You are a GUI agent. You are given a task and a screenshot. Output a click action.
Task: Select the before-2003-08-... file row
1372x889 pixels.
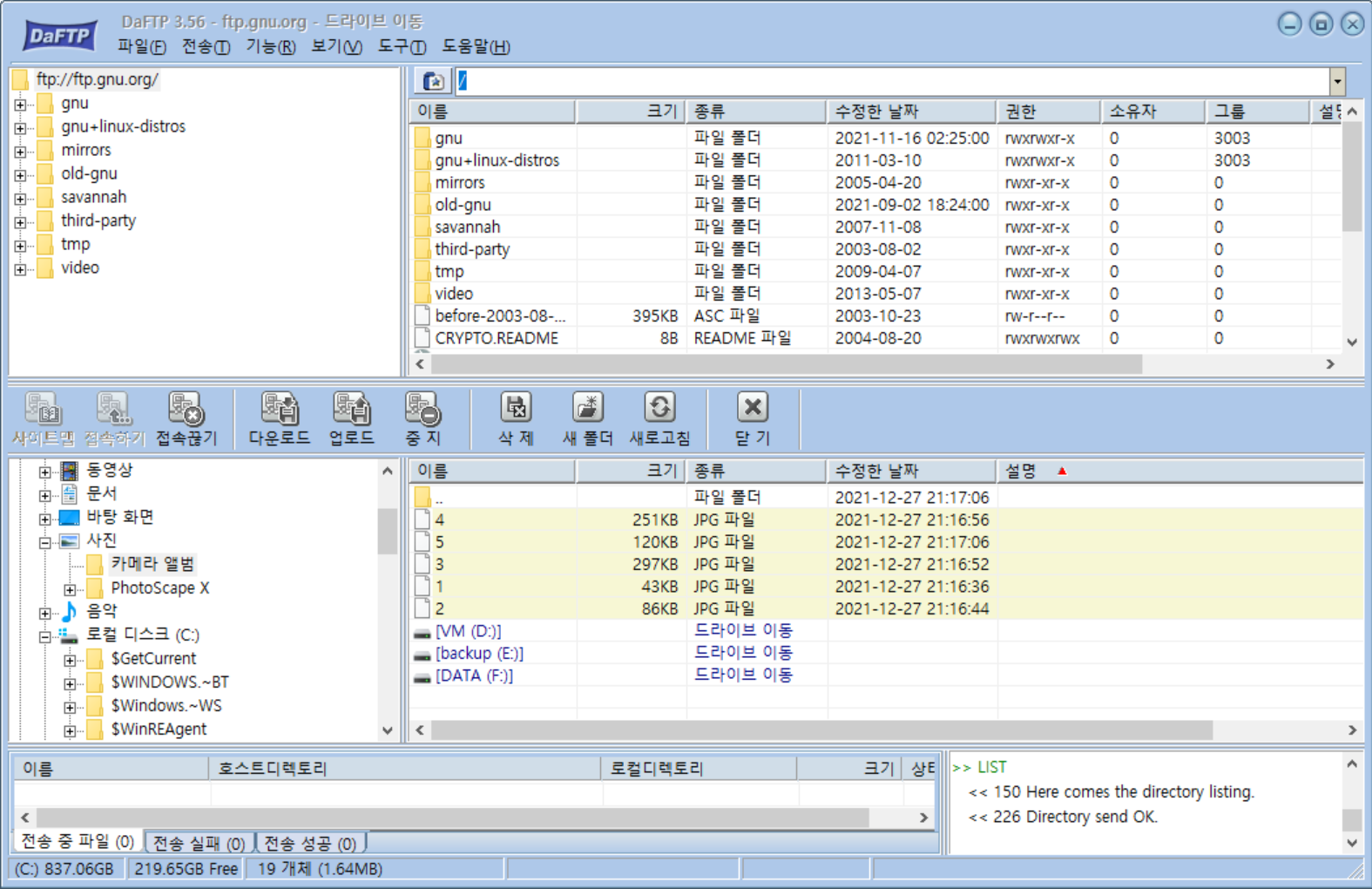pyautogui.click(x=876, y=316)
